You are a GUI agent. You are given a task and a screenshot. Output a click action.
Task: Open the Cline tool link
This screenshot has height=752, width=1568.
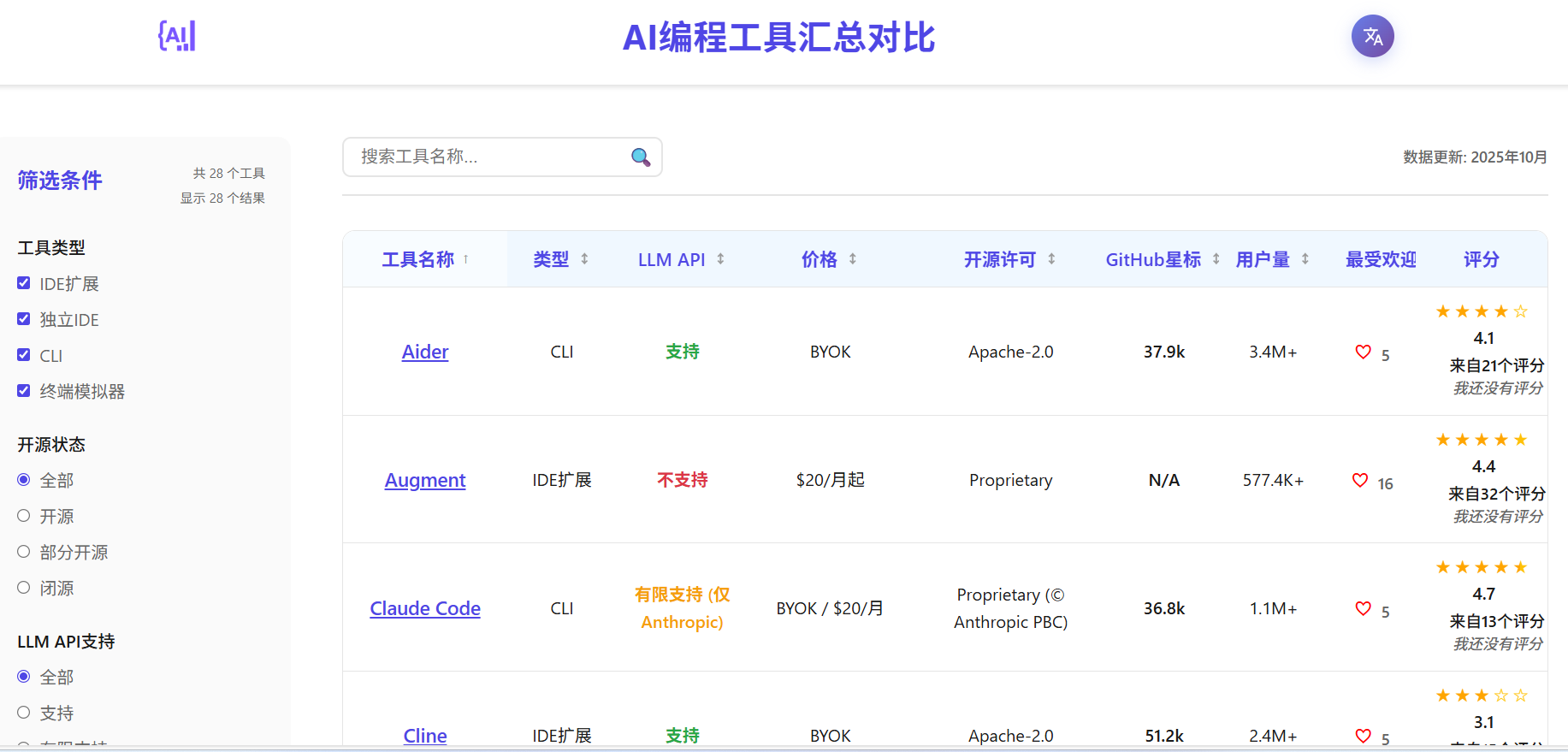click(425, 736)
